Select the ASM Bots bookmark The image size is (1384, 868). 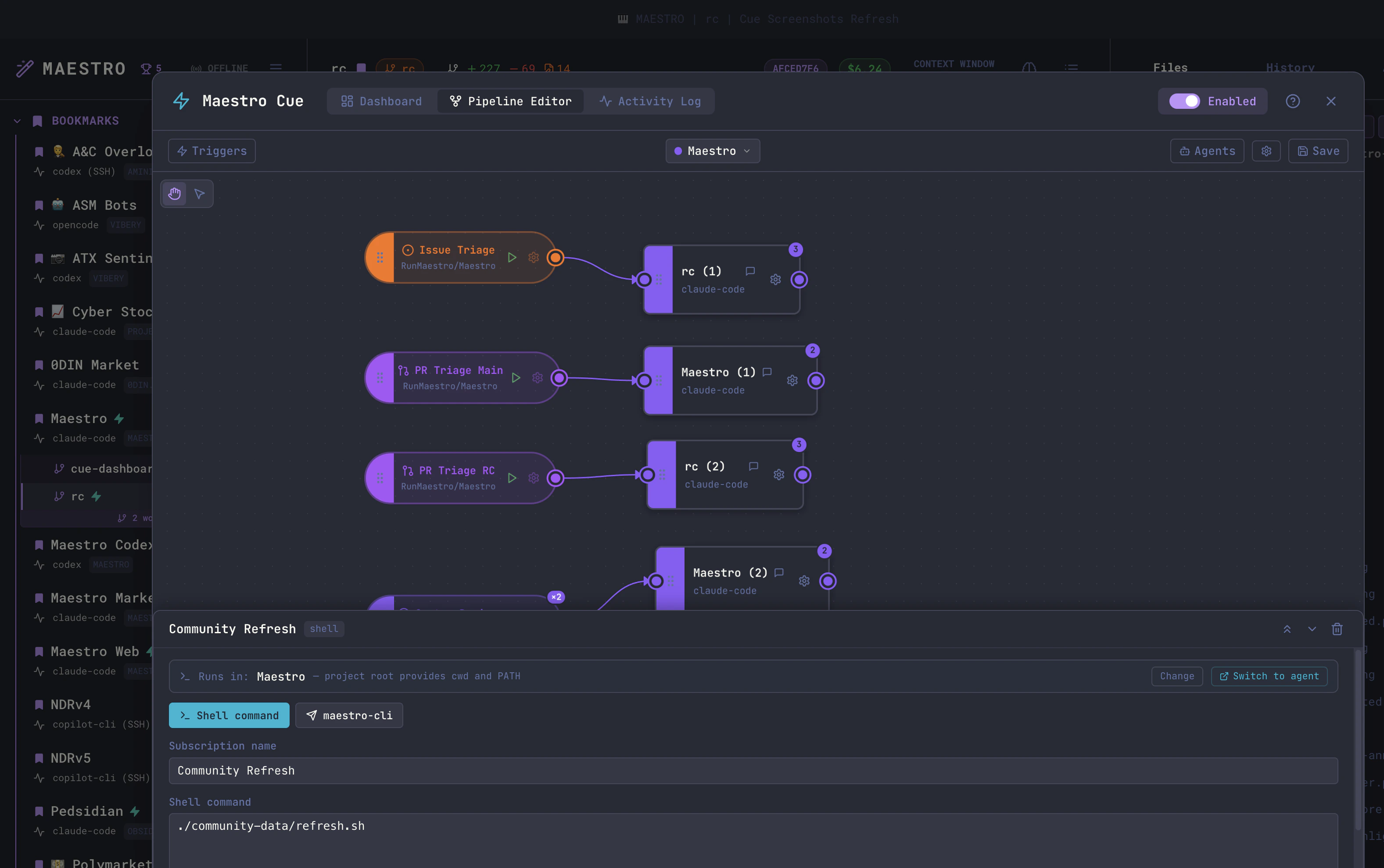click(86, 214)
